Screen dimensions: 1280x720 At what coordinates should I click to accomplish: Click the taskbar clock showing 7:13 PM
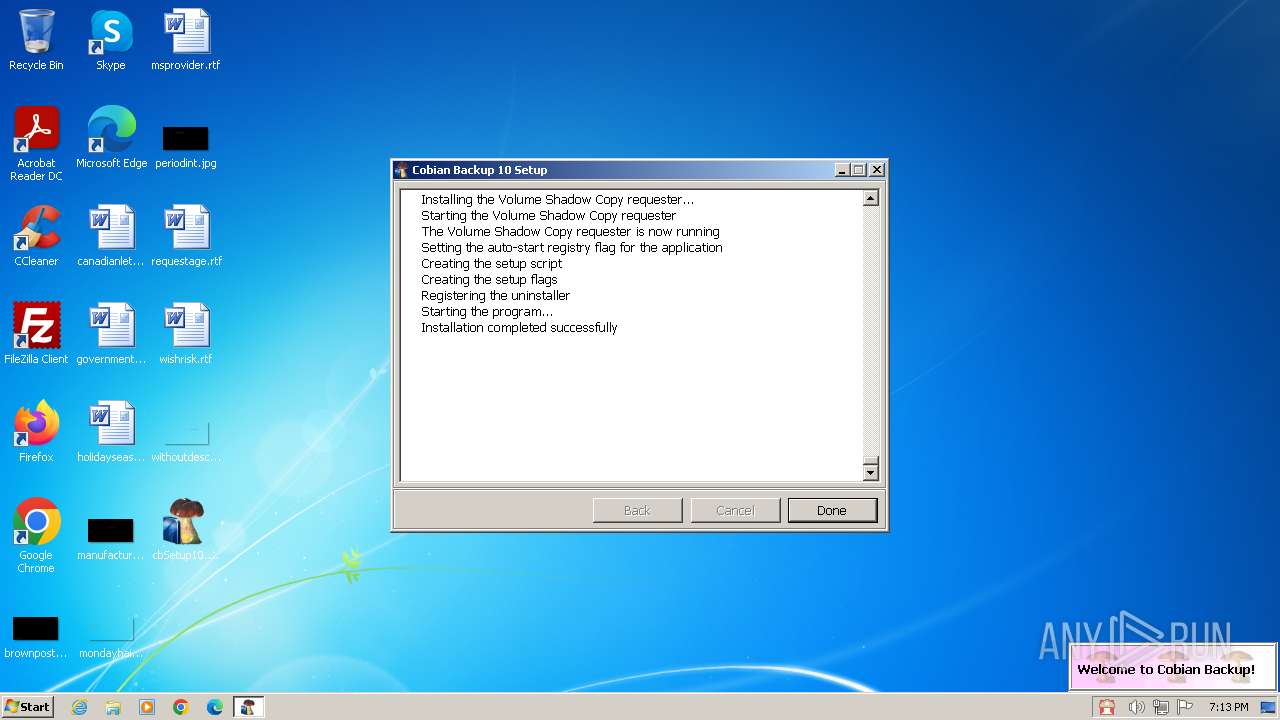1228,707
